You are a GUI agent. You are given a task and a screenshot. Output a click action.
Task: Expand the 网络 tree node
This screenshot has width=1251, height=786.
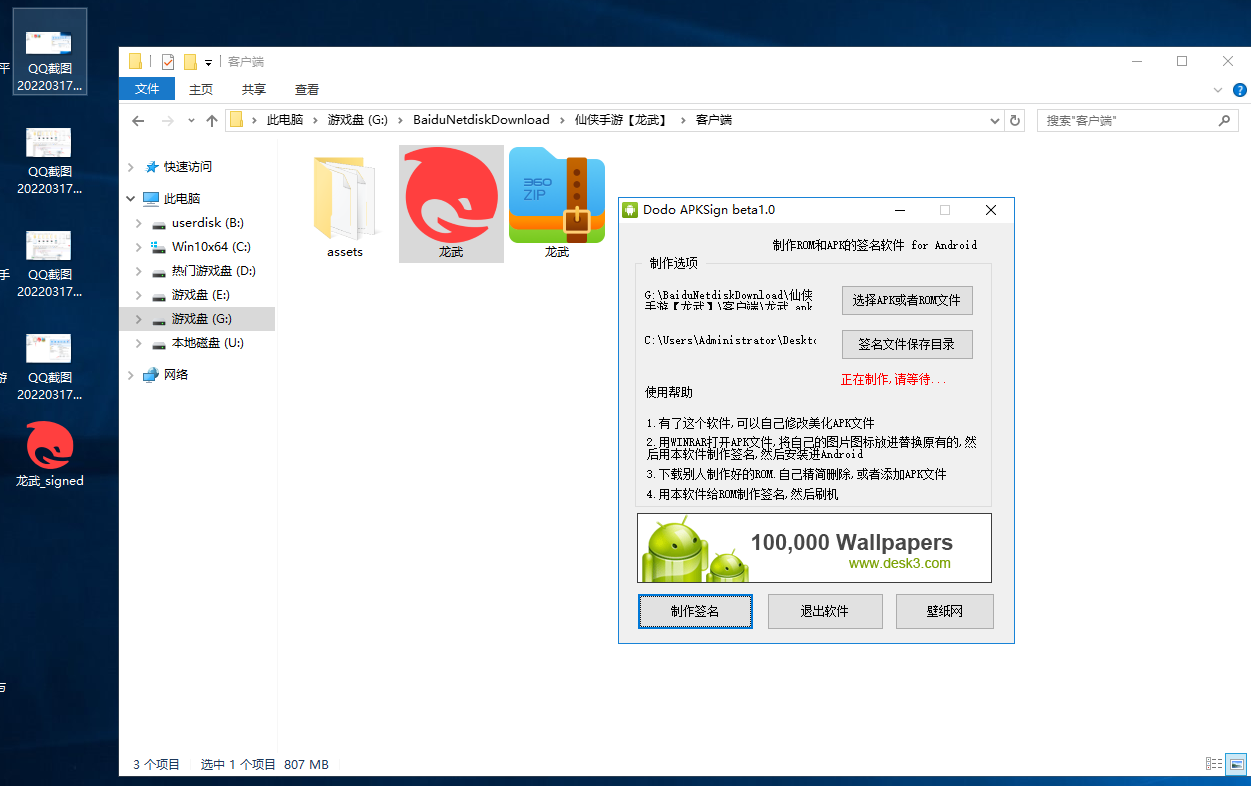131,375
